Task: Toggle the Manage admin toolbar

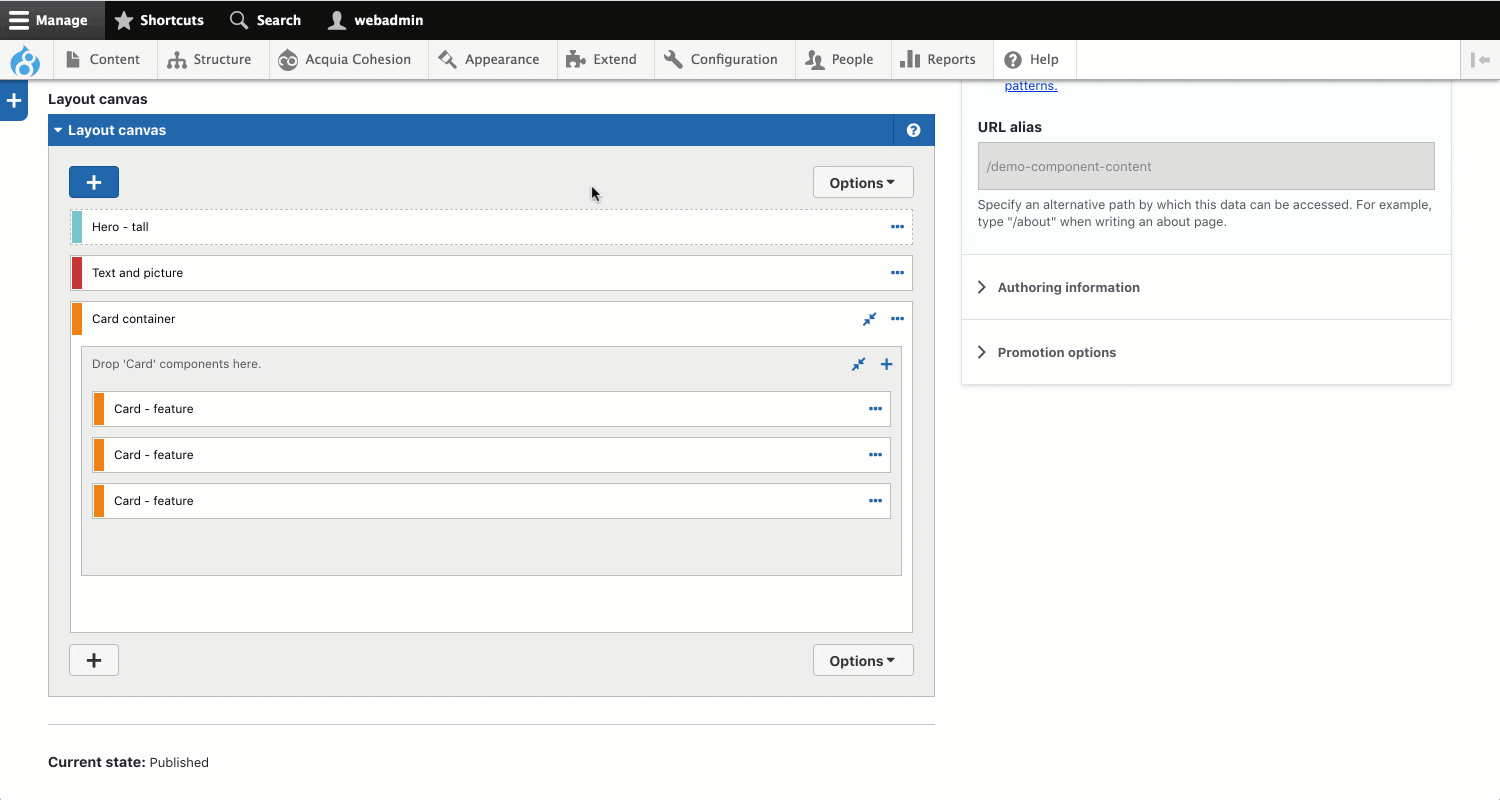Action: pos(49,20)
